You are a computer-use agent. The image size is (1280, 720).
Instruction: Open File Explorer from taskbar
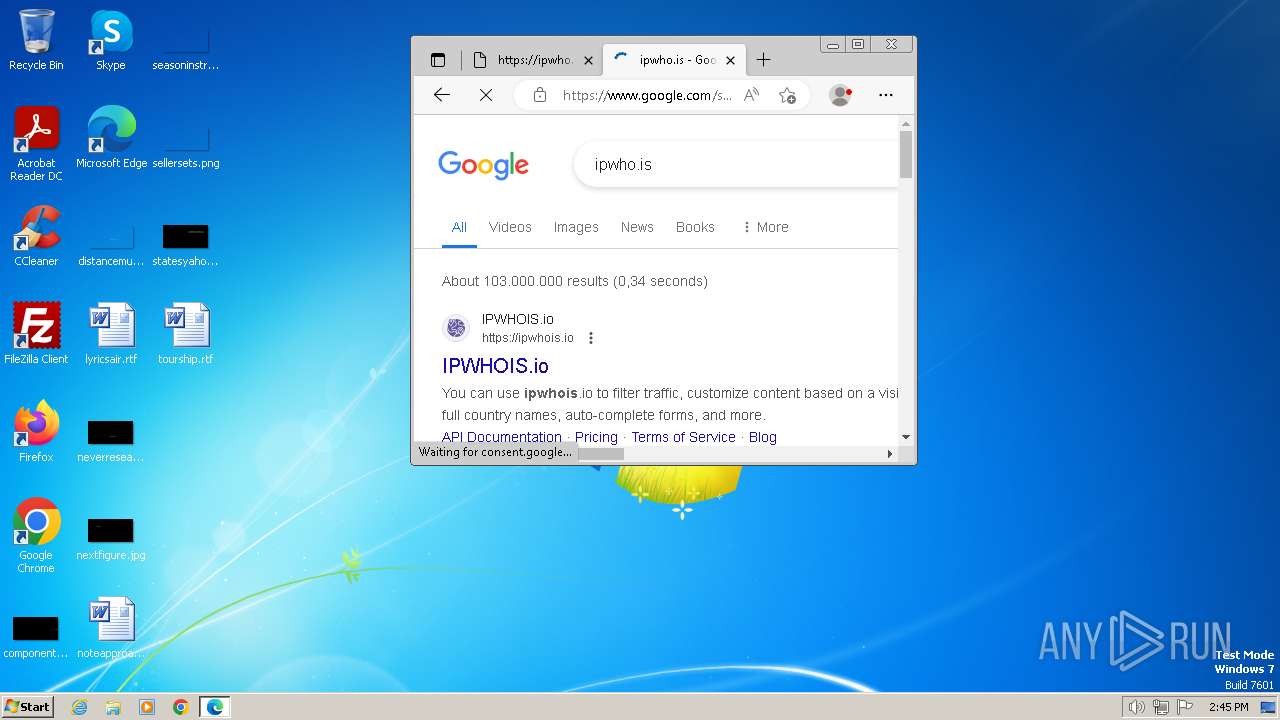click(113, 707)
